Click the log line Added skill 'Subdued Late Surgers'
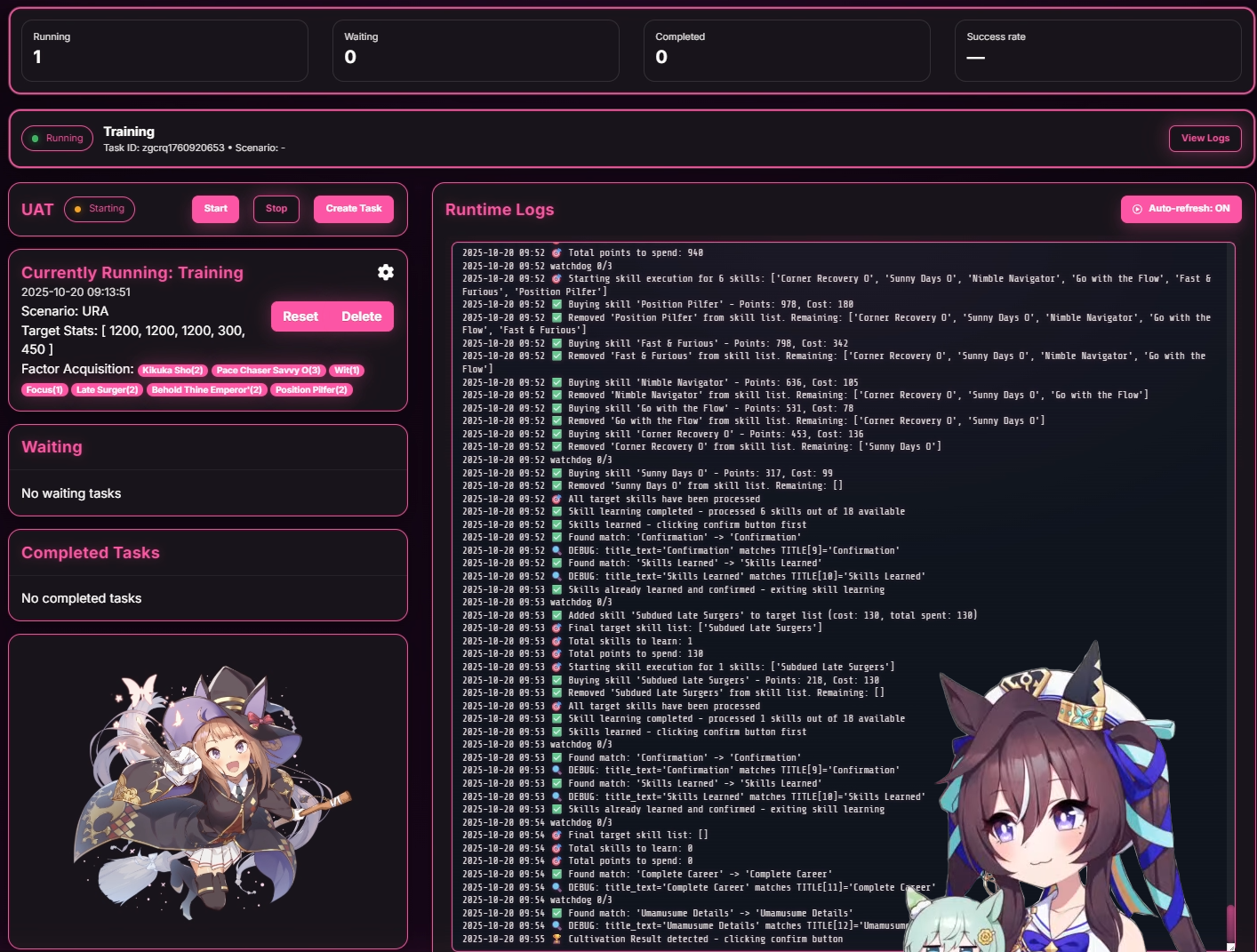 (x=719, y=615)
